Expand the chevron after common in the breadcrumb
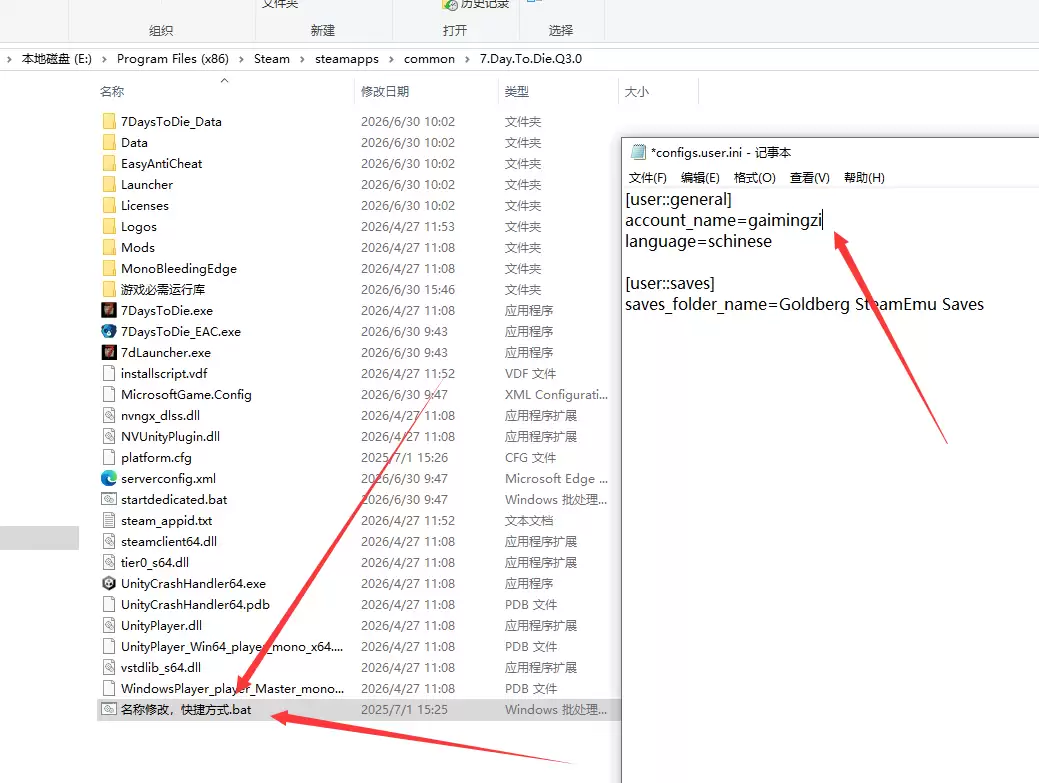 tap(467, 59)
